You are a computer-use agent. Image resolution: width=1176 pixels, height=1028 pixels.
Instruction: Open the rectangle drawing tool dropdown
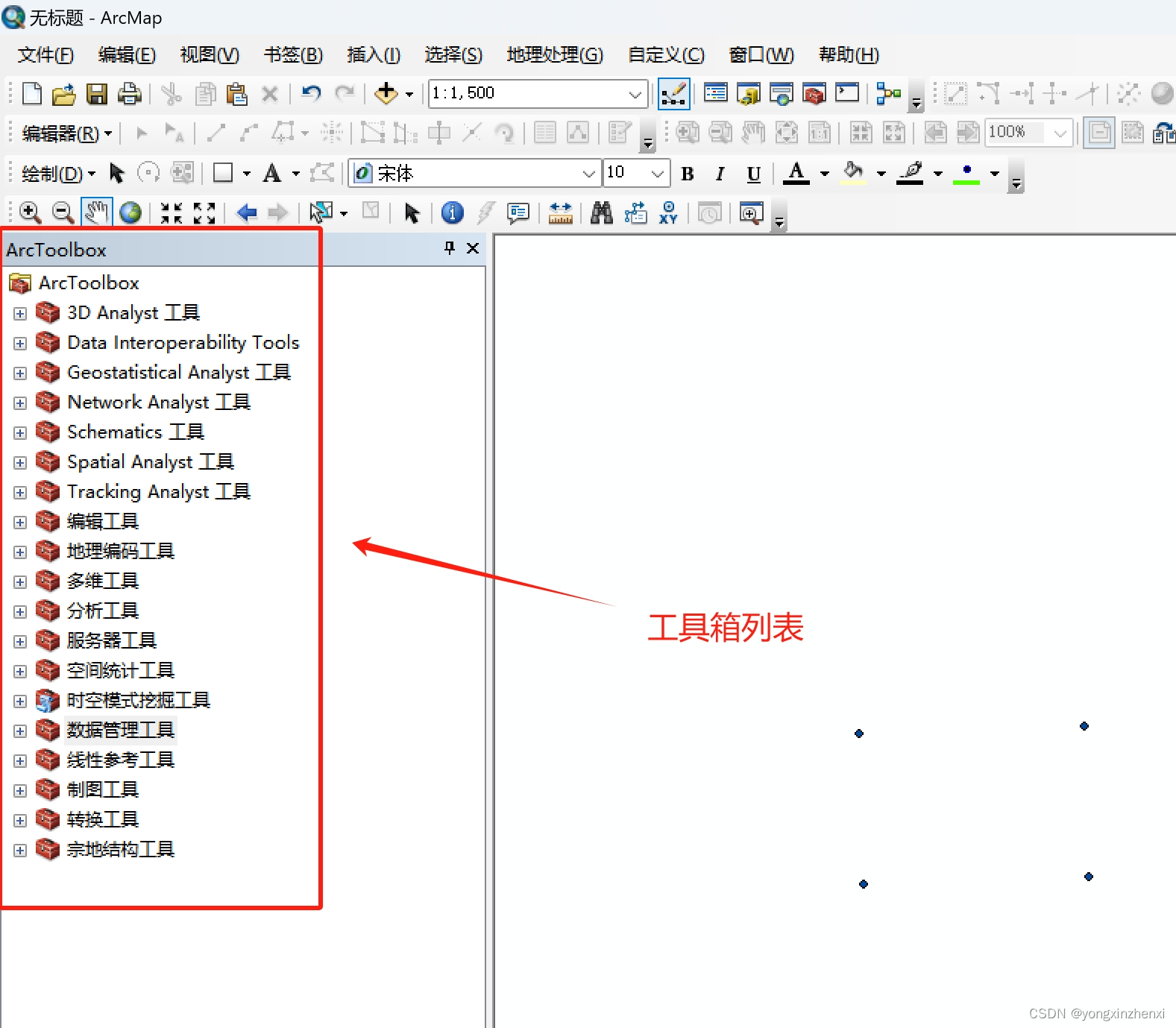tap(247, 174)
